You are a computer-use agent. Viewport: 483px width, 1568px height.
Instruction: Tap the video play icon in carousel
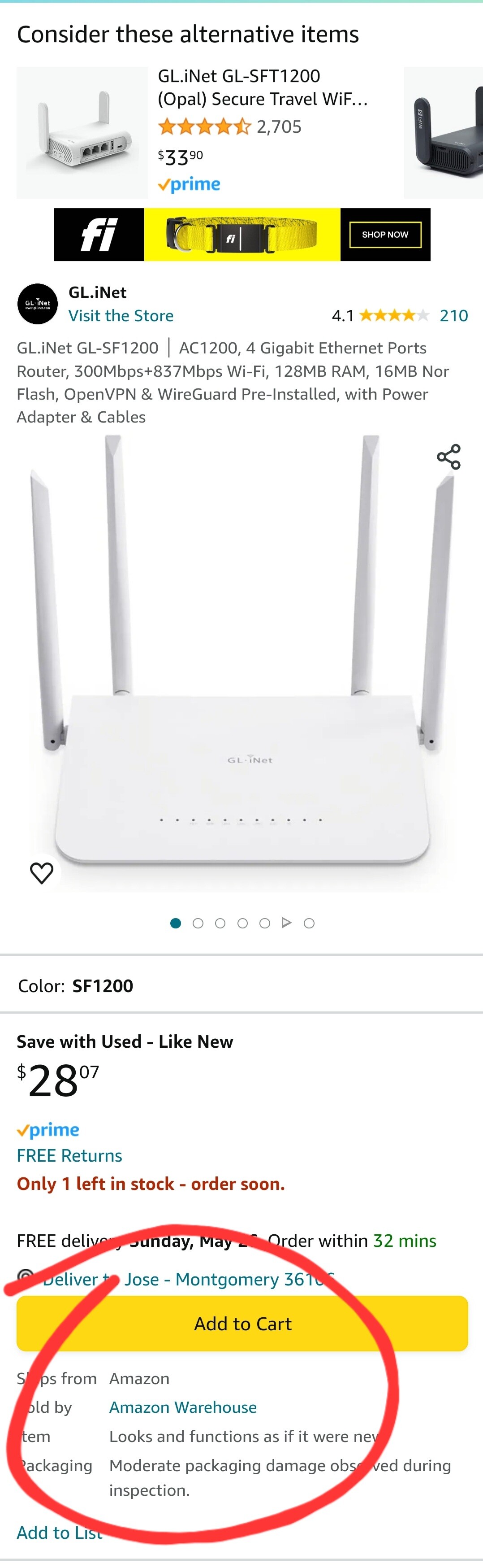286,923
